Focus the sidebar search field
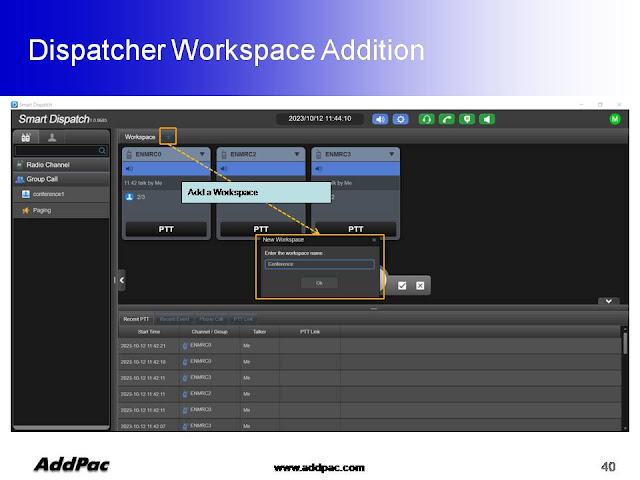Image resolution: width=640 pixels, height=480 pixels. [x=61, y=151]
